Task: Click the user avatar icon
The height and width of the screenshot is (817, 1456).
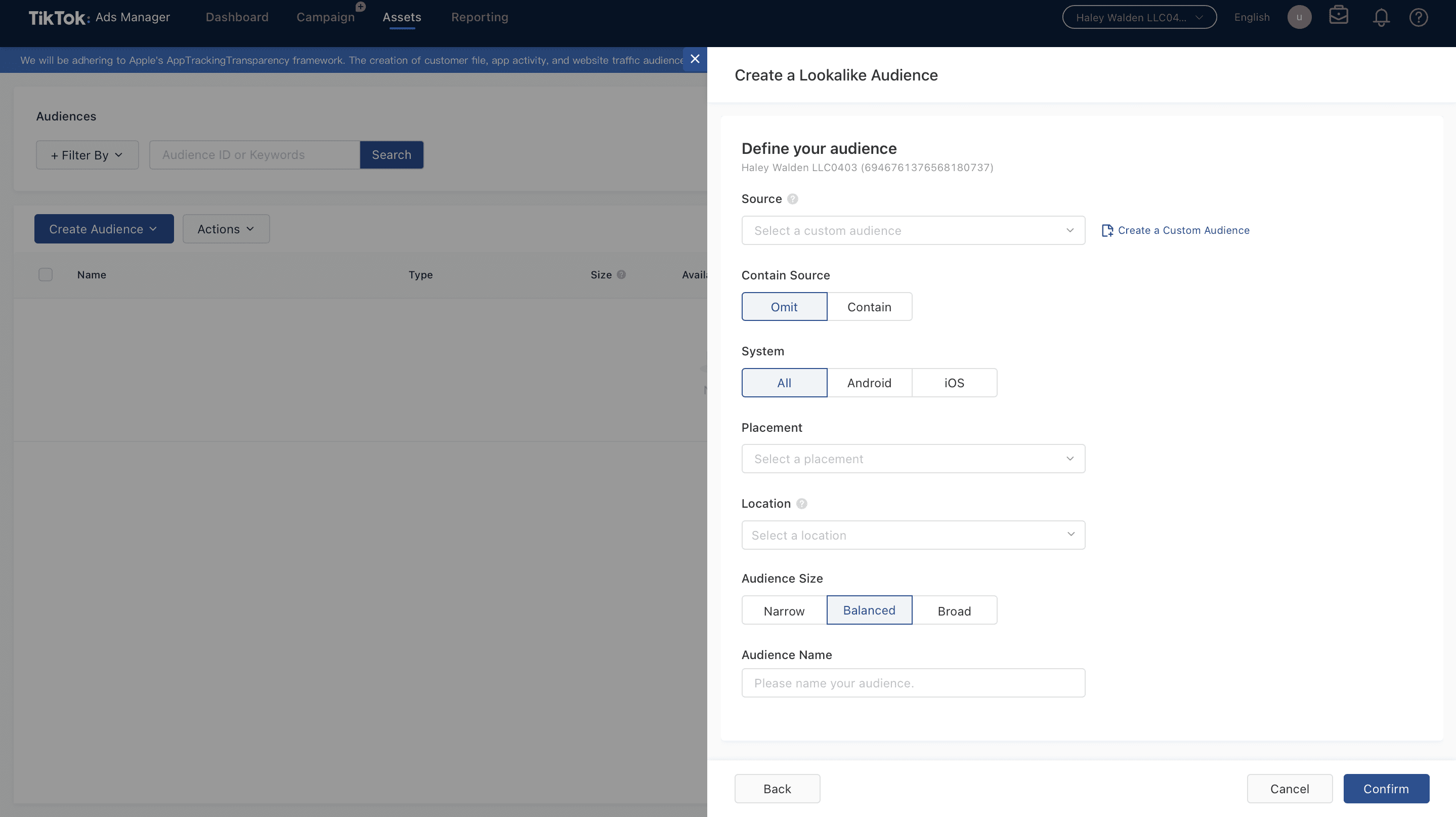Action: click(1299, 17)
